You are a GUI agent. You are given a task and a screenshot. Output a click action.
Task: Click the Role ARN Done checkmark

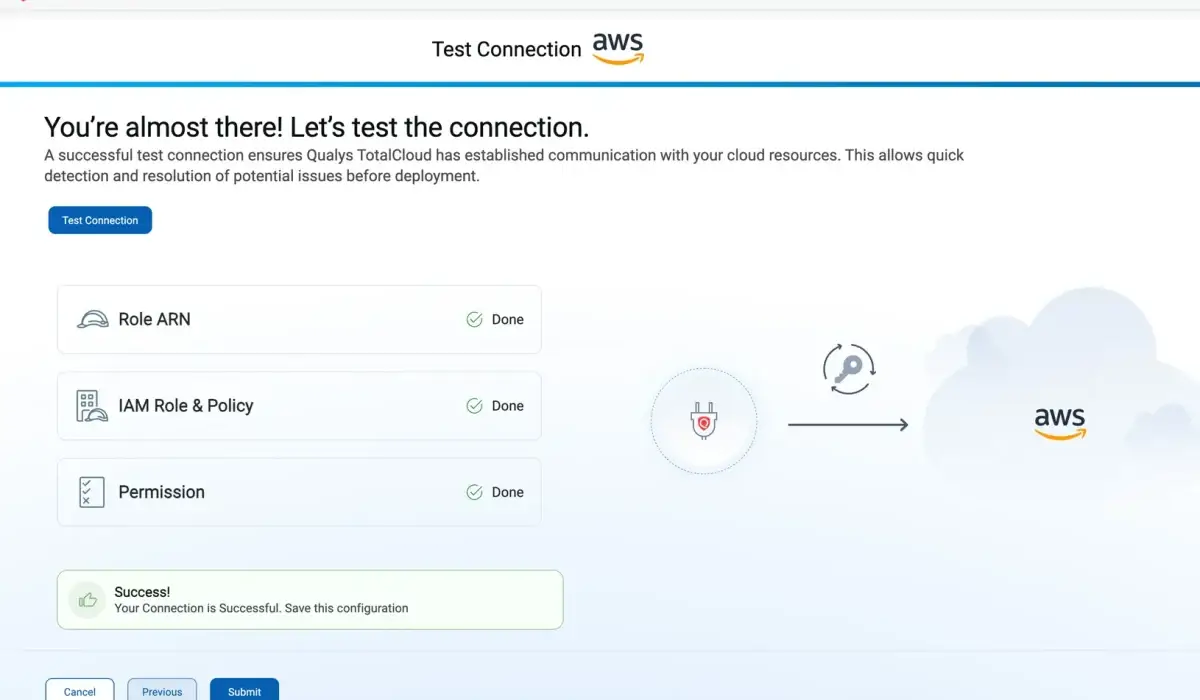click(475, 320)
